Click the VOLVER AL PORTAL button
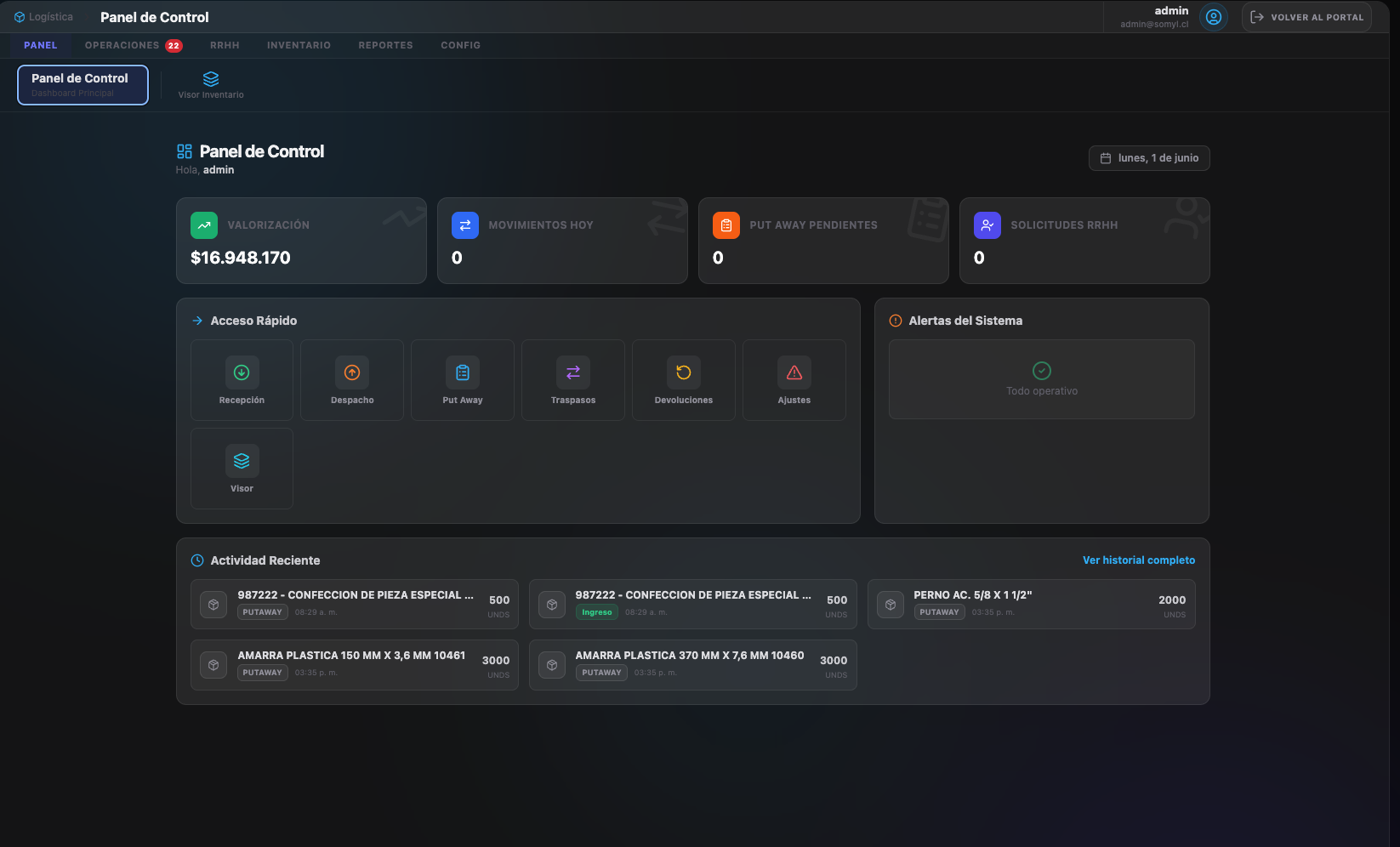 tap(1306, 17)
